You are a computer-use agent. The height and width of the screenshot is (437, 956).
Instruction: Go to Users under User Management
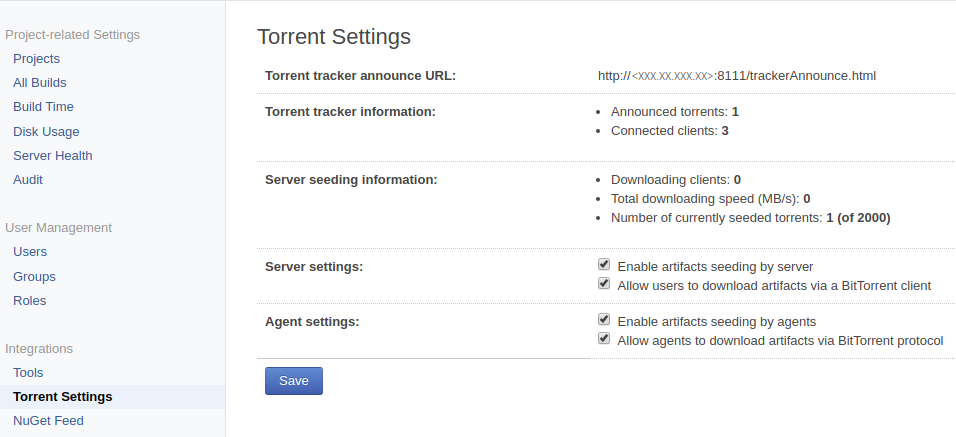(x=30, y=252)
